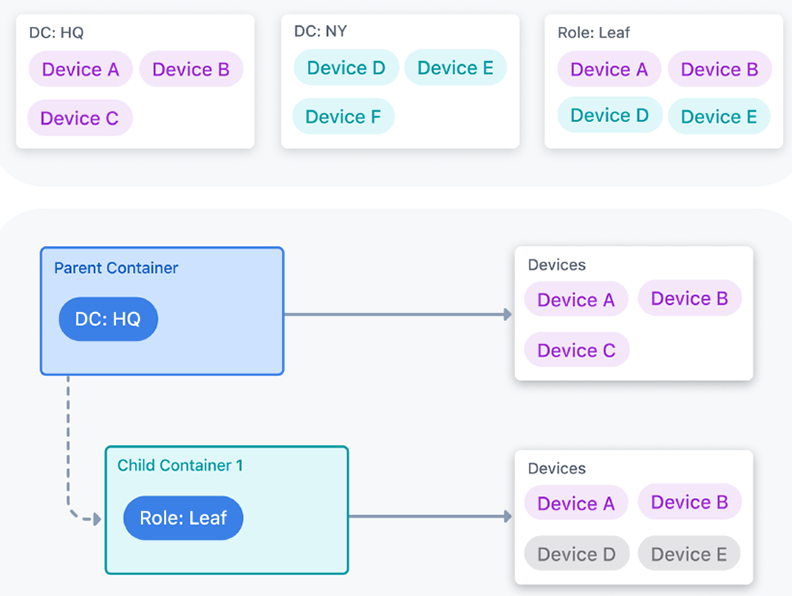This screenshot has width=792, height=596.
Task: Click Device C in parent Devices panel
Action: [576, 350]
